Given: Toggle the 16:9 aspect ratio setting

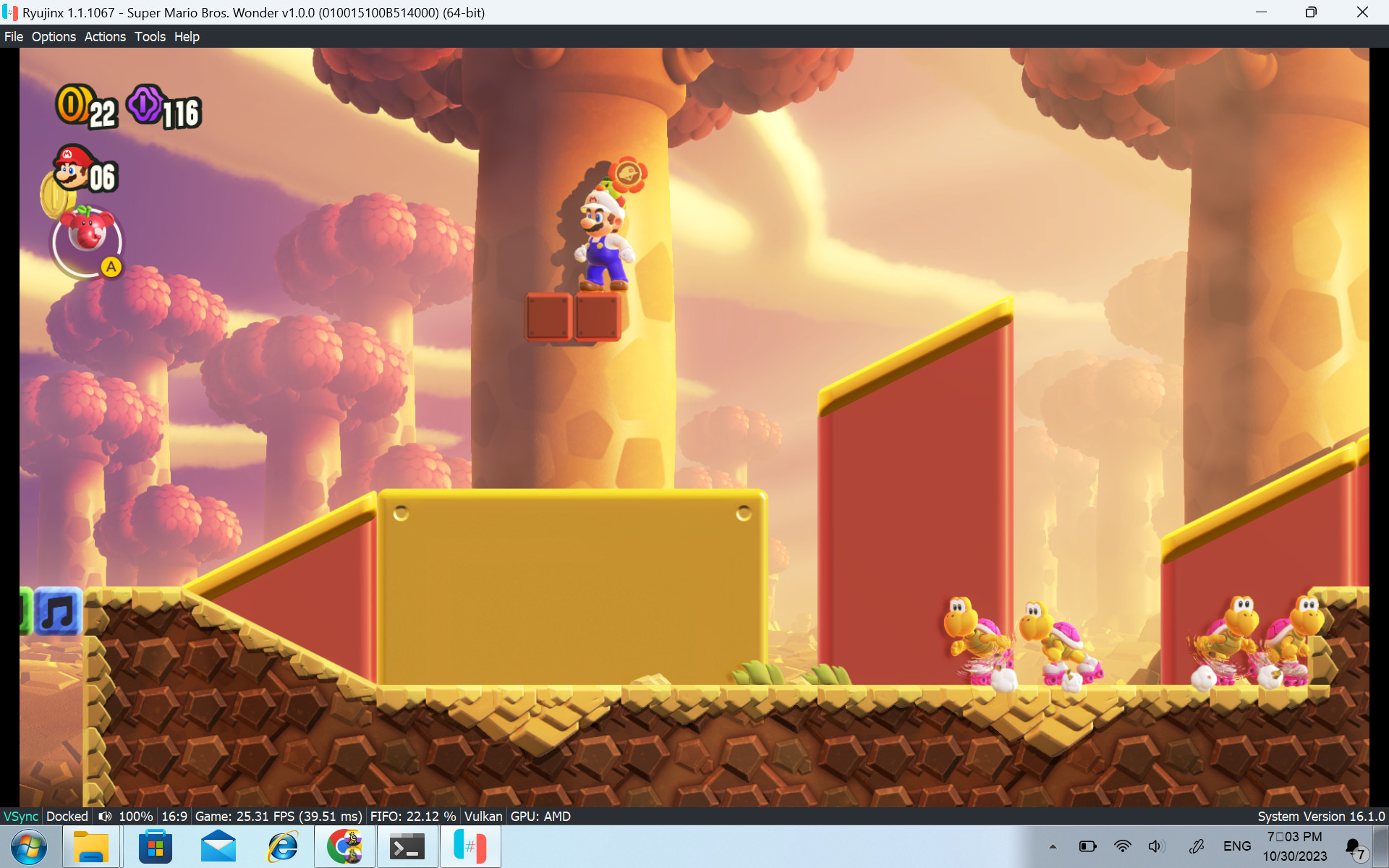Looking at the screenshot, I should (174, 816).
